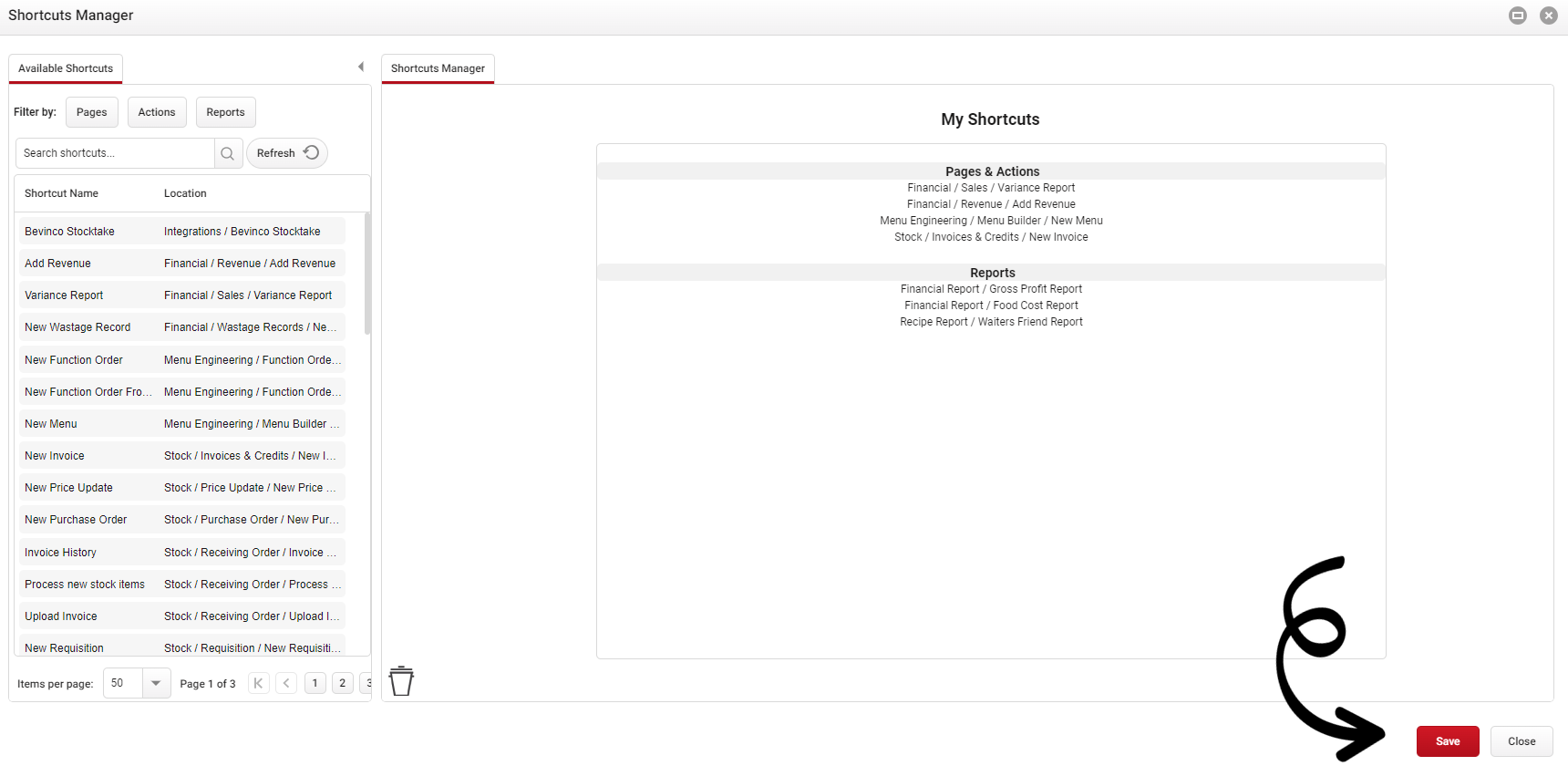Minimize the Shortcuts Manager dialog
Image resolution: width=1568 pixels, height=766 pixels.
[x=1518, y=16]
